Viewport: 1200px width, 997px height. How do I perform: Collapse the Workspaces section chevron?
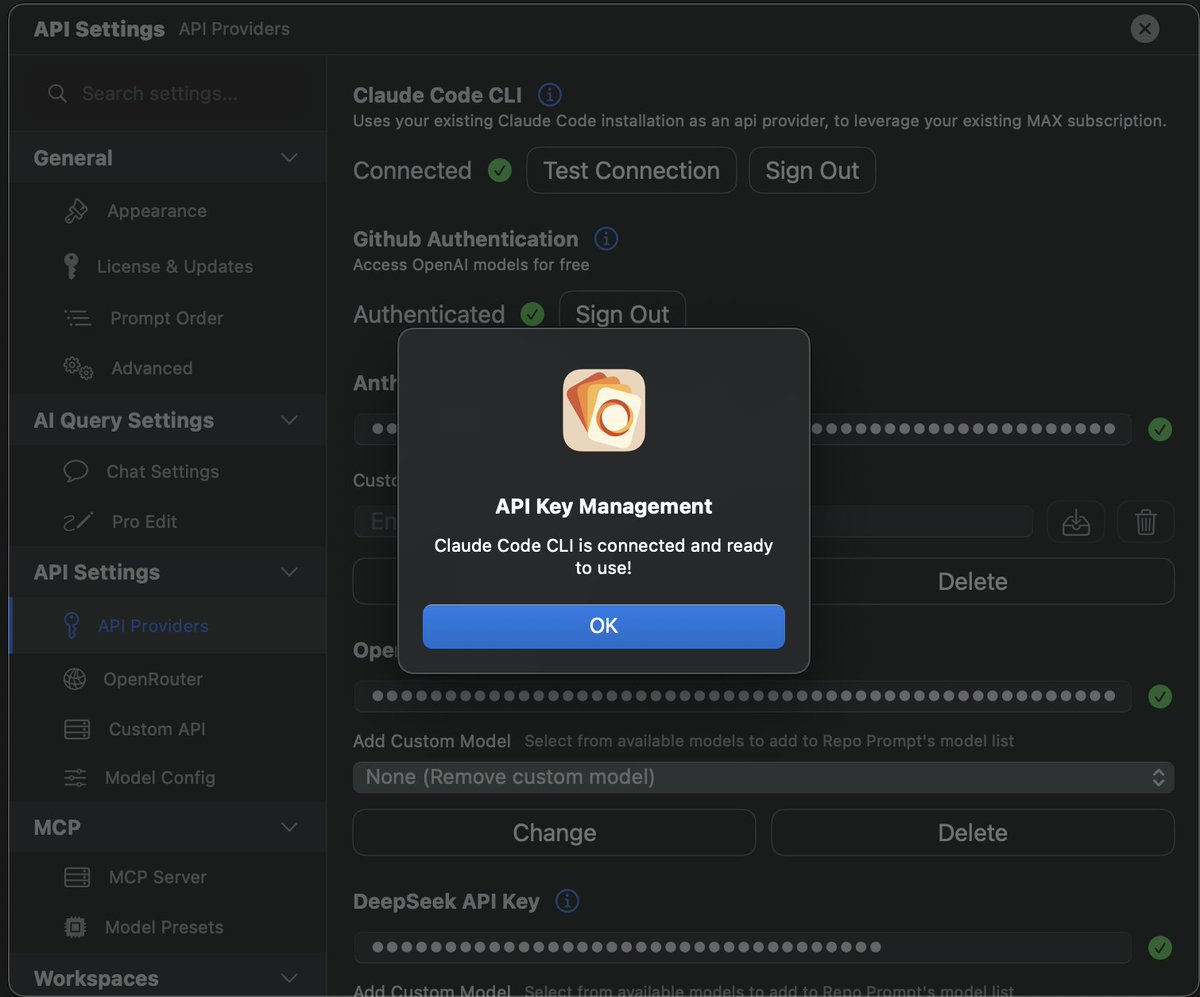289,978
